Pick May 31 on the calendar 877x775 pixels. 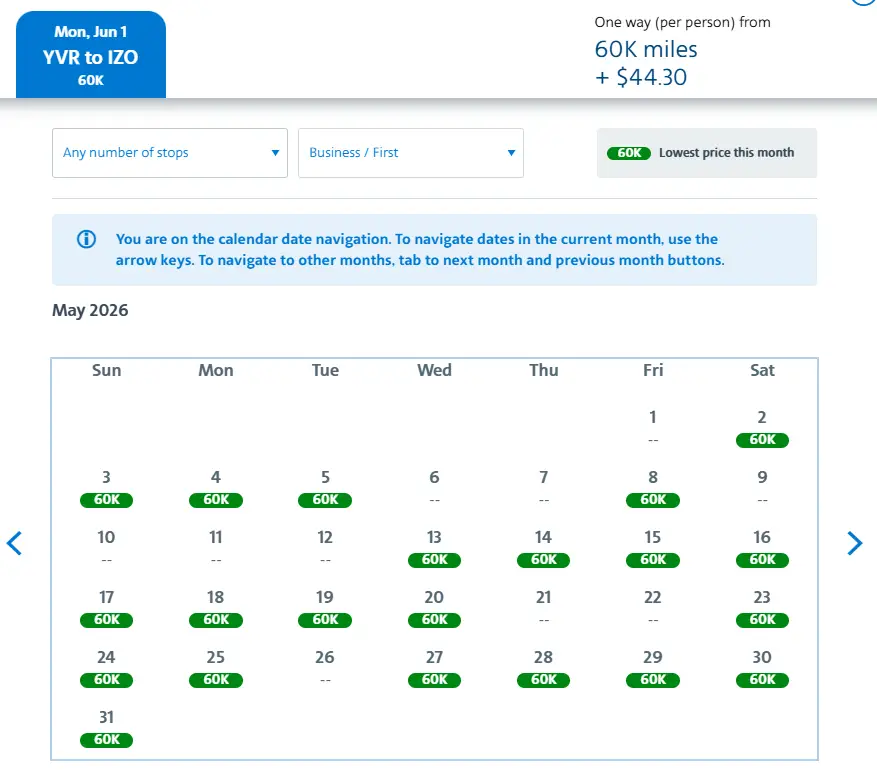pyautogui.click(x=106, y=728)
